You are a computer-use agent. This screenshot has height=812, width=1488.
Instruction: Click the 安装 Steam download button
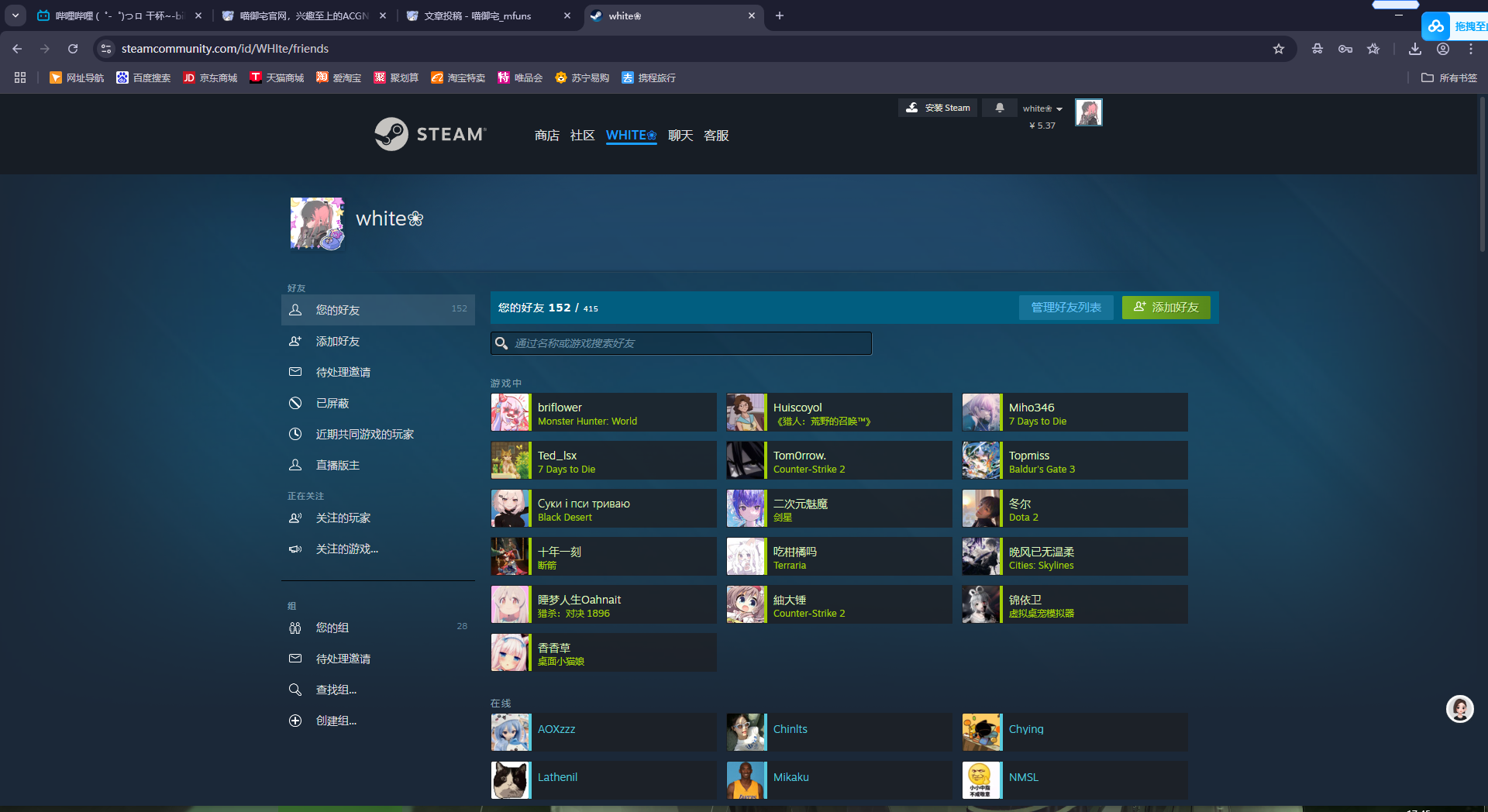(x=938, y=108)
